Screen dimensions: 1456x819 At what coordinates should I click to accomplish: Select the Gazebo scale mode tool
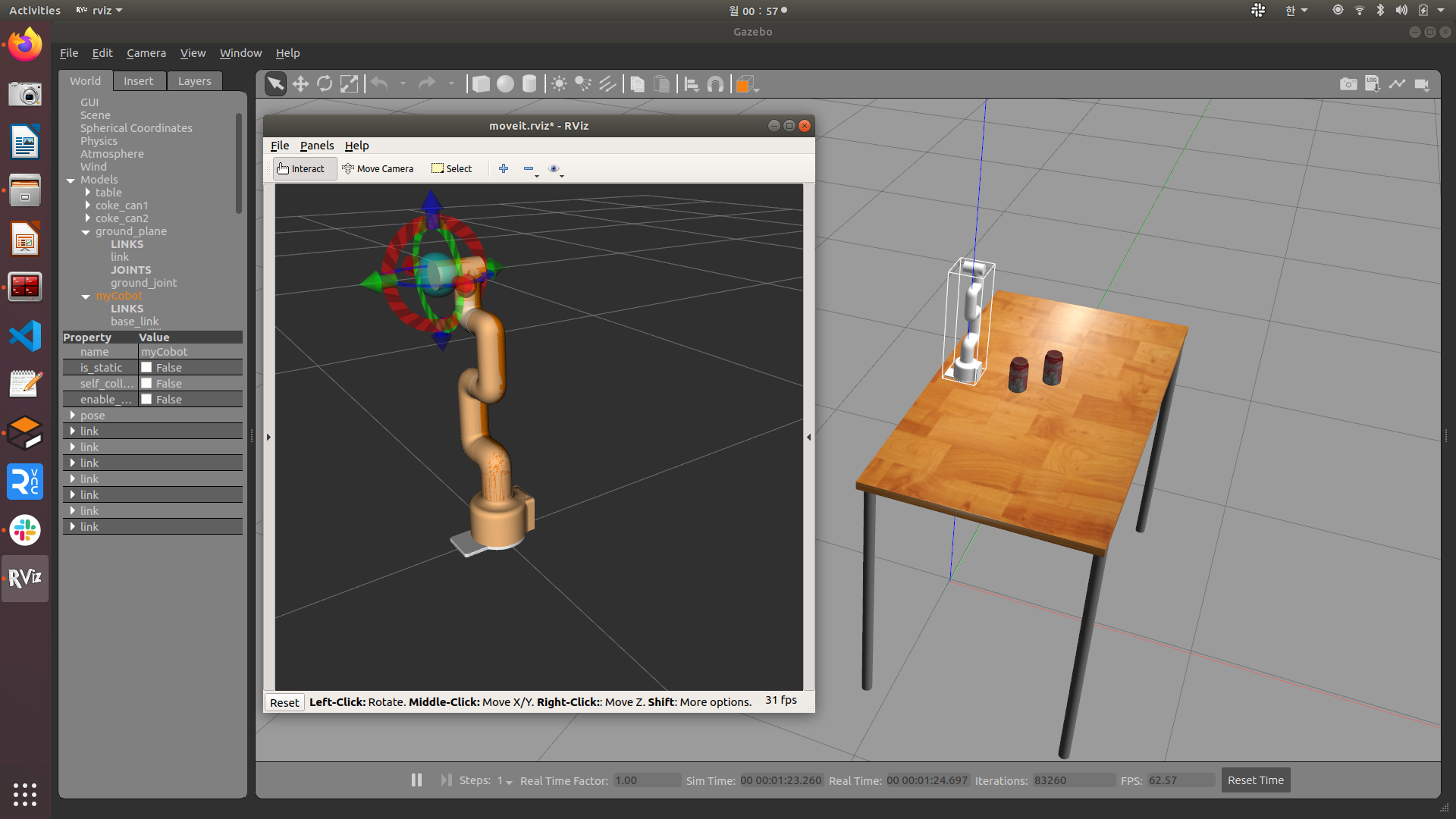tap(349, 83)
